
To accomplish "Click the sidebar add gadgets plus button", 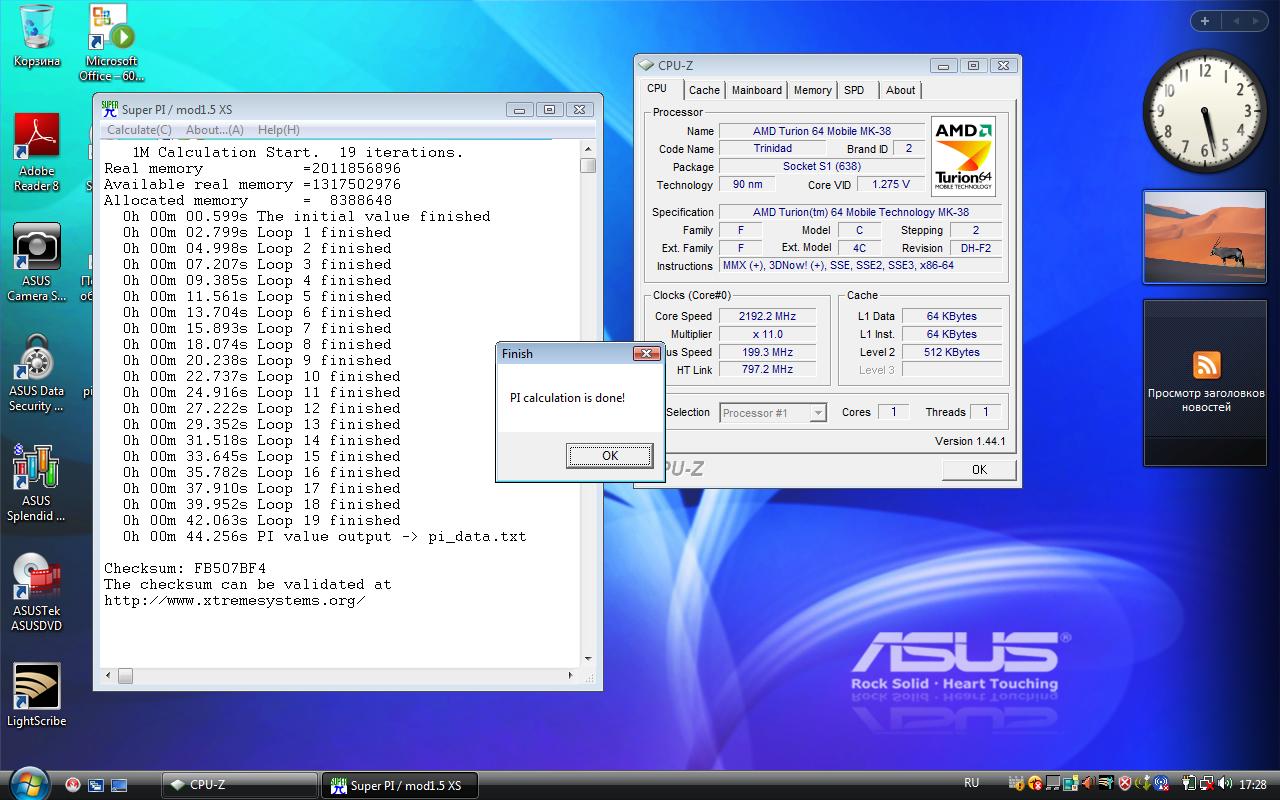I will click(x=1205, y=21).
